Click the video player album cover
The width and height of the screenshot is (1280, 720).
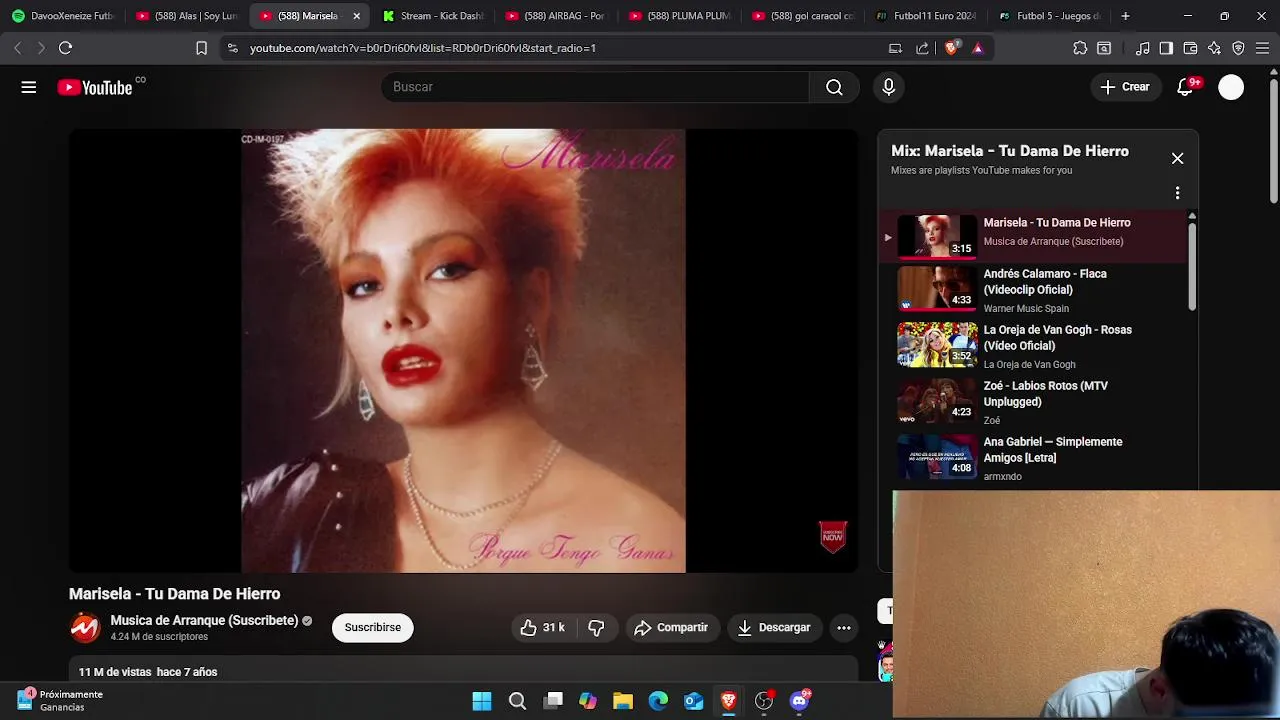coord(463,351)
